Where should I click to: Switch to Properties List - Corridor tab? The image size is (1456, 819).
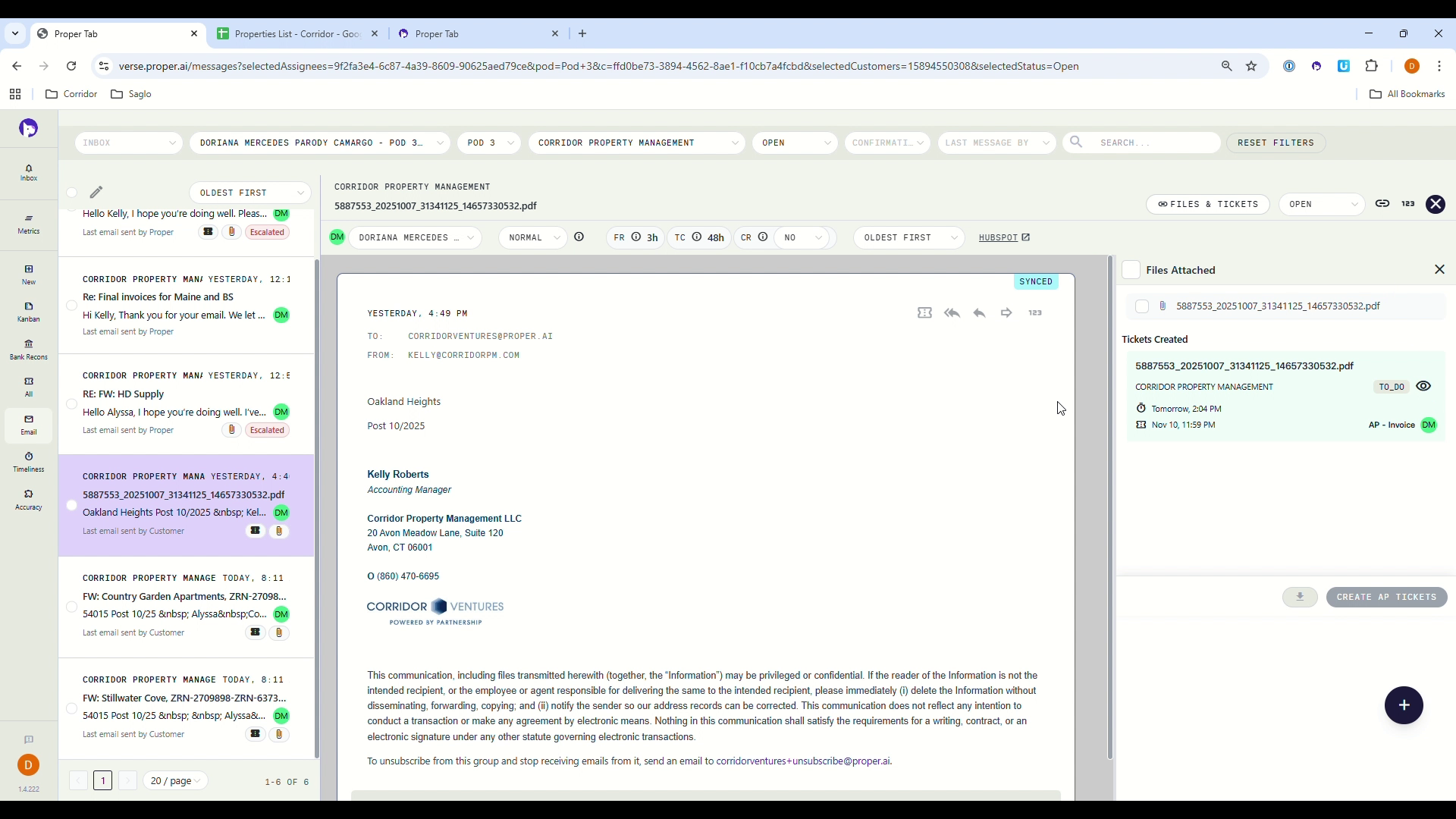tap(297, 34)
